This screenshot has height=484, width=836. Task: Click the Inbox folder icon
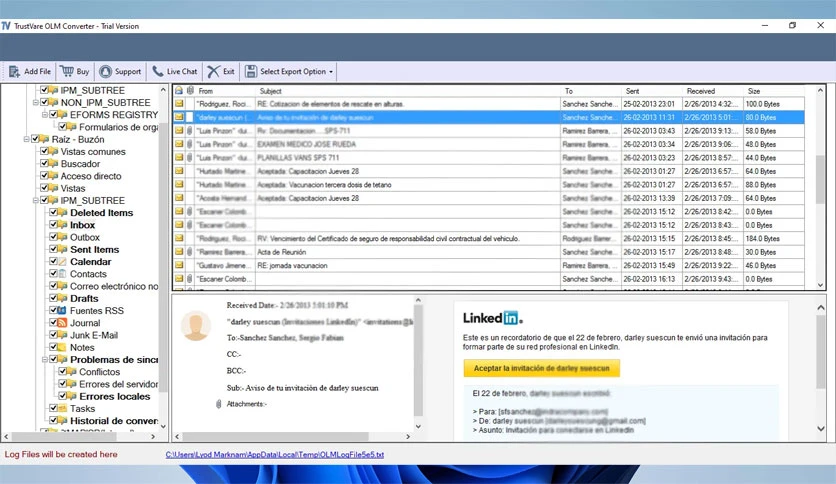62,224
